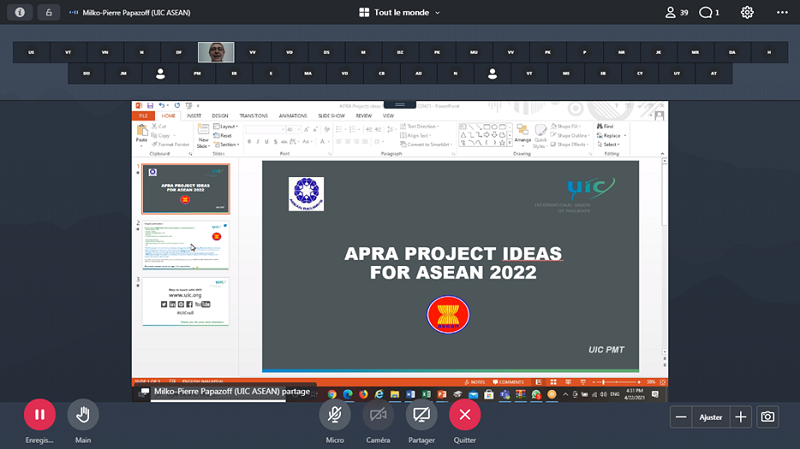
Task: Click the info icon at top left
Action: 20,12
